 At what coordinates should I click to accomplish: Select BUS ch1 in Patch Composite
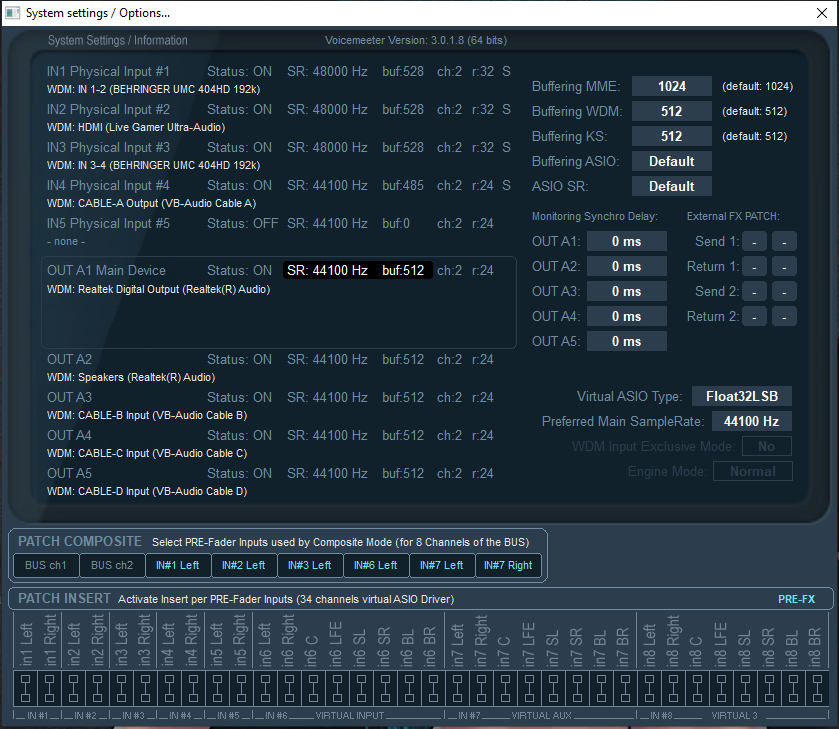(45, 565)
